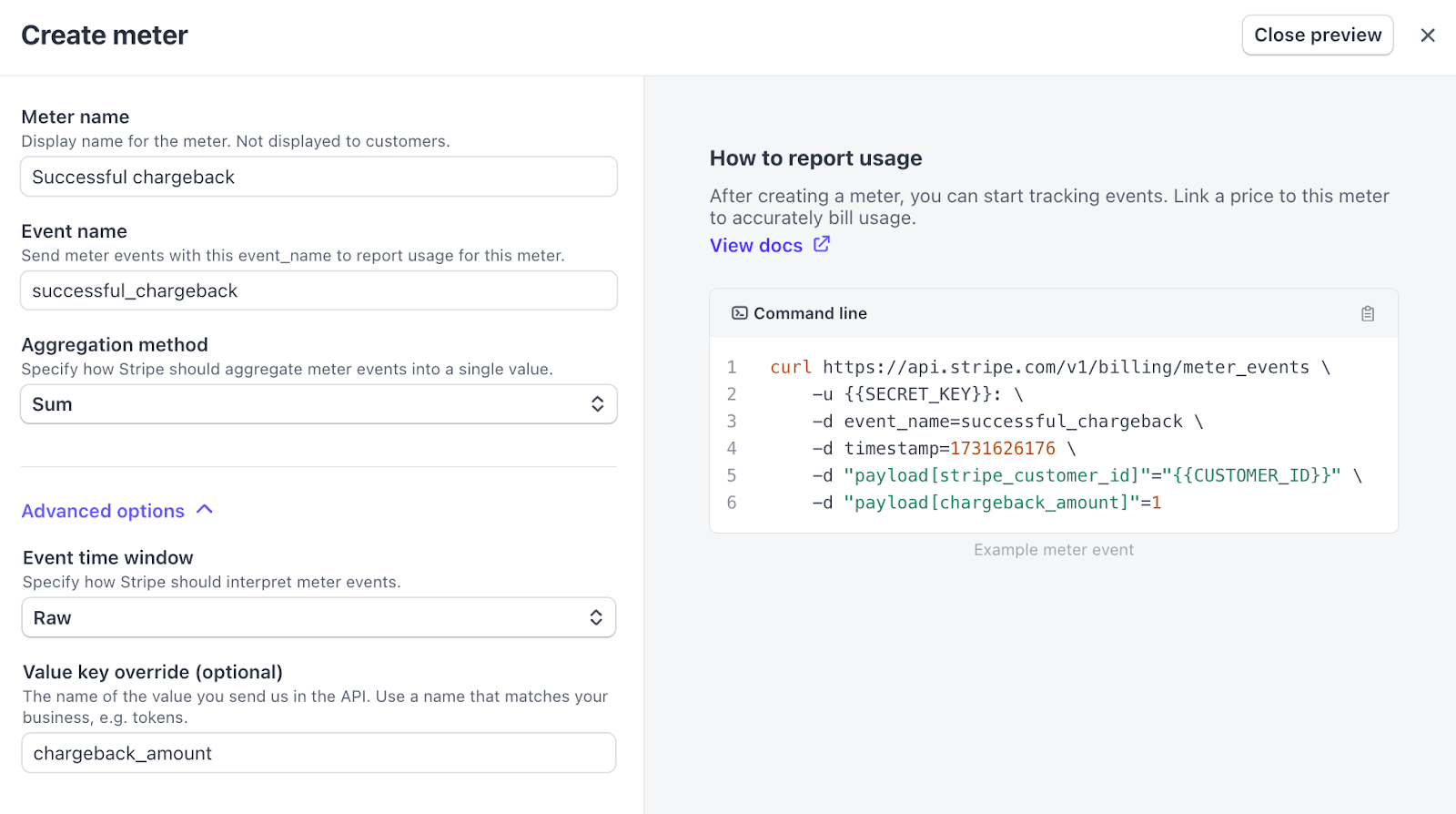Open the Aggregation method dropdown showing Sum
The image size is (1456, 814).
point(318,404)
